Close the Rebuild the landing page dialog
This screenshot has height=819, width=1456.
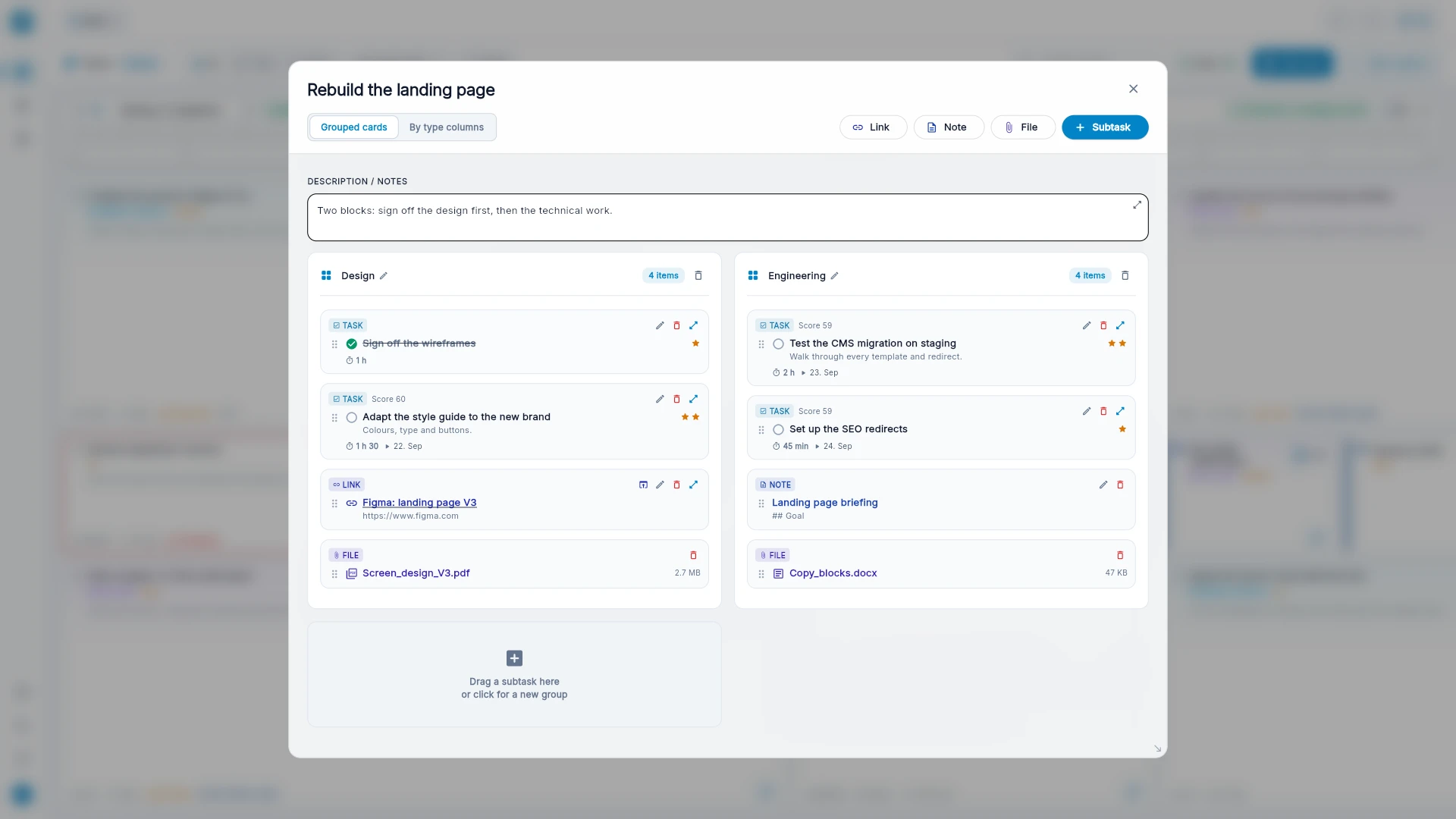coord(1133,89)
